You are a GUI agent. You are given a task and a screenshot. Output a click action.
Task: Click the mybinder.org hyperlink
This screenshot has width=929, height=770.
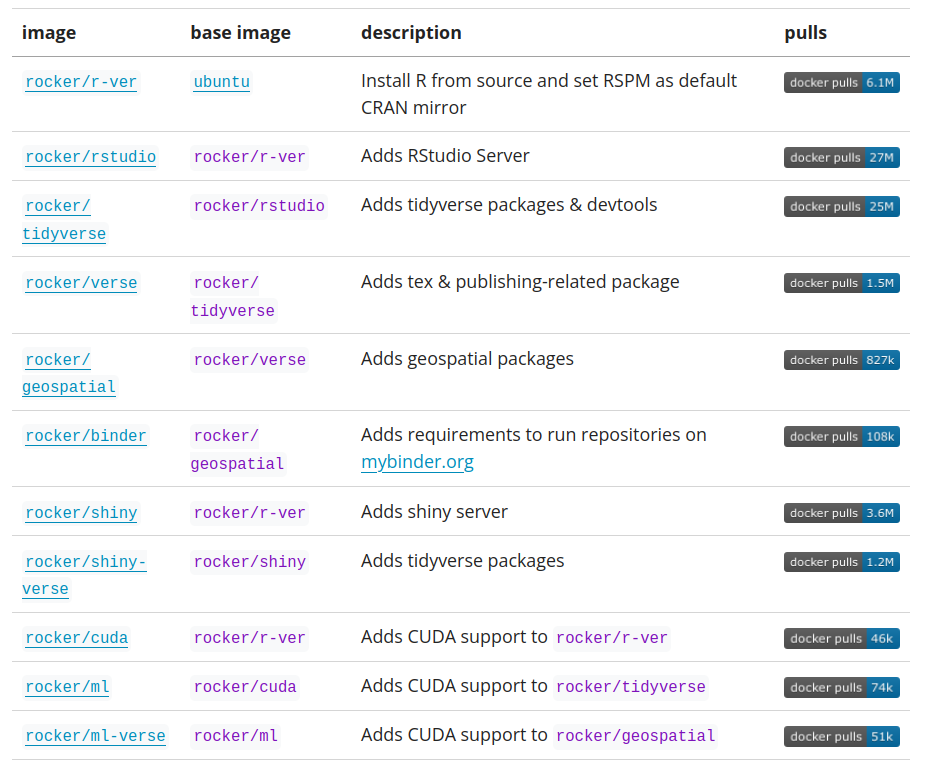point(417,462)
